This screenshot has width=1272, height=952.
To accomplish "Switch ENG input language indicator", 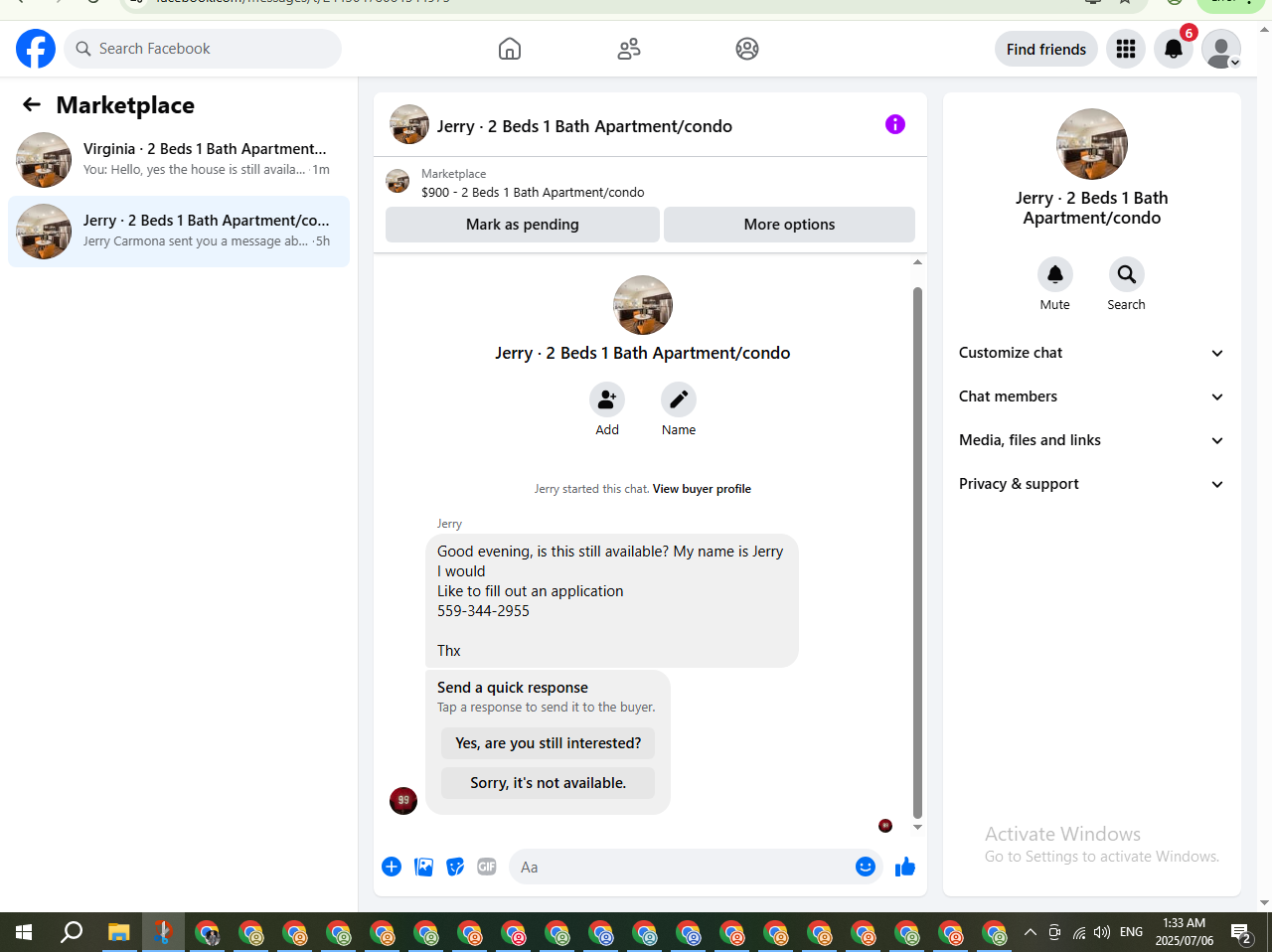I will coord(1132,932).
